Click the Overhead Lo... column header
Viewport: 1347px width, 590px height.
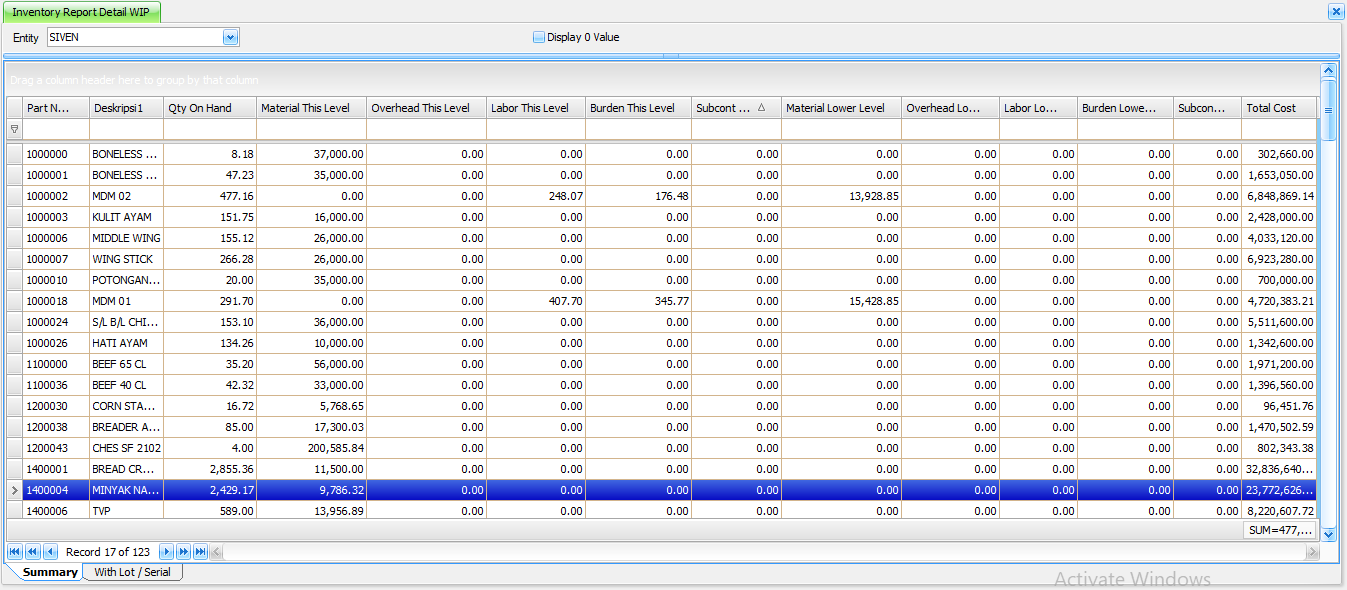coord(951,107)
